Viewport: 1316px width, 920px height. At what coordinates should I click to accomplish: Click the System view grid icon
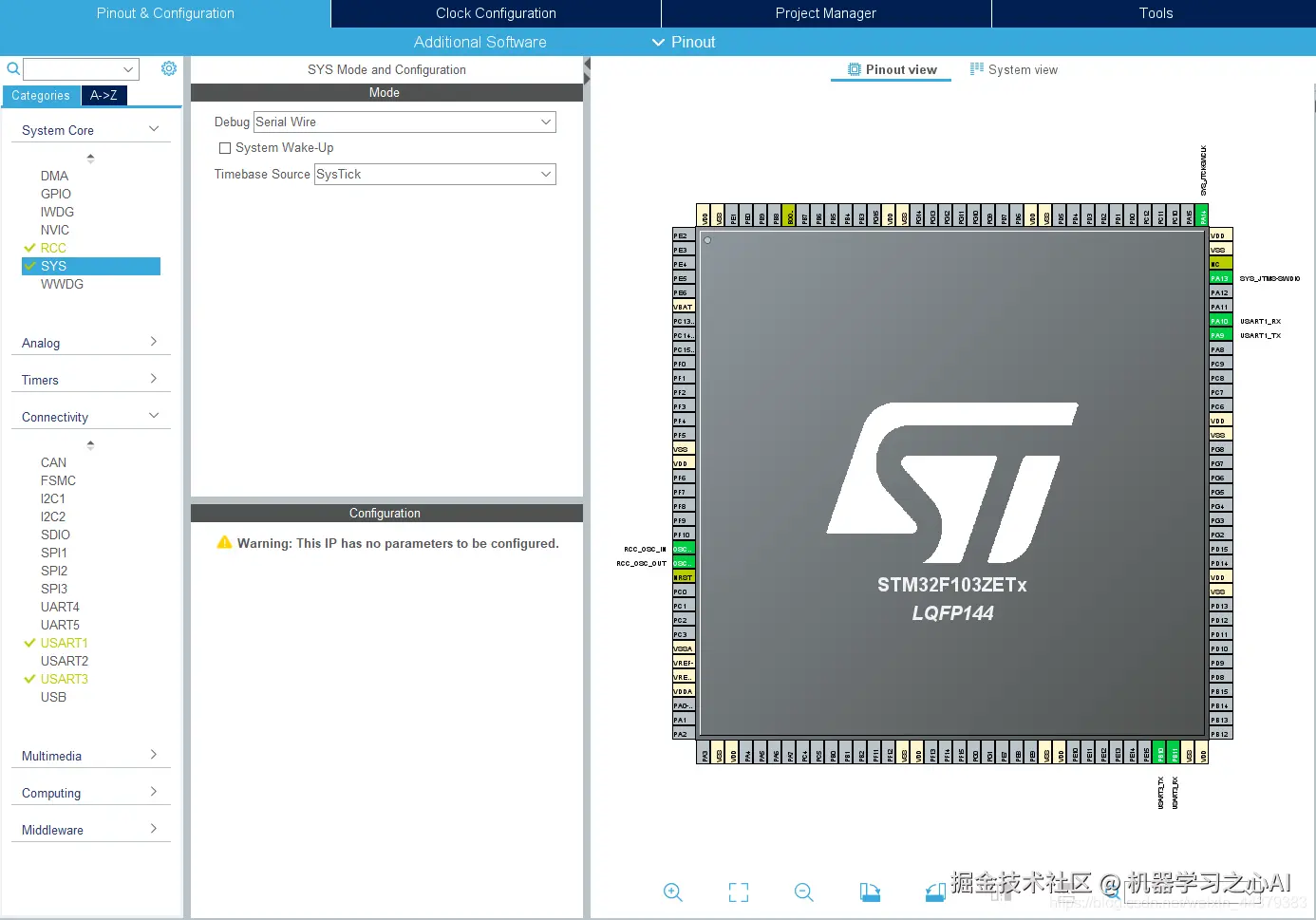tap(976, 69)
